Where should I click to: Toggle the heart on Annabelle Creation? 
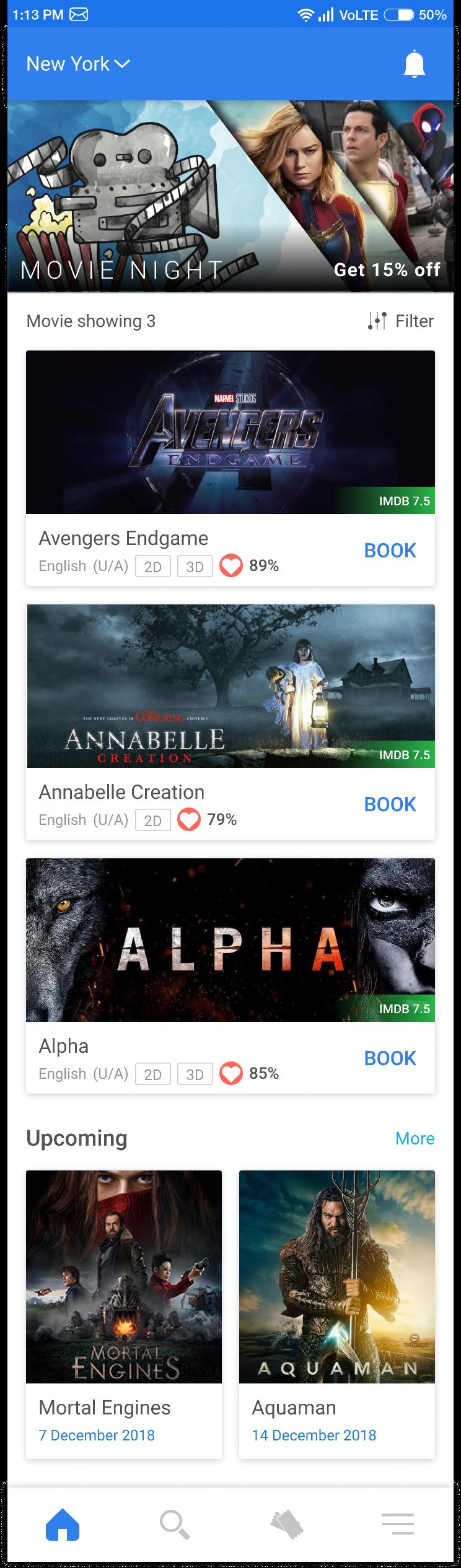click(x=189, y=819)
